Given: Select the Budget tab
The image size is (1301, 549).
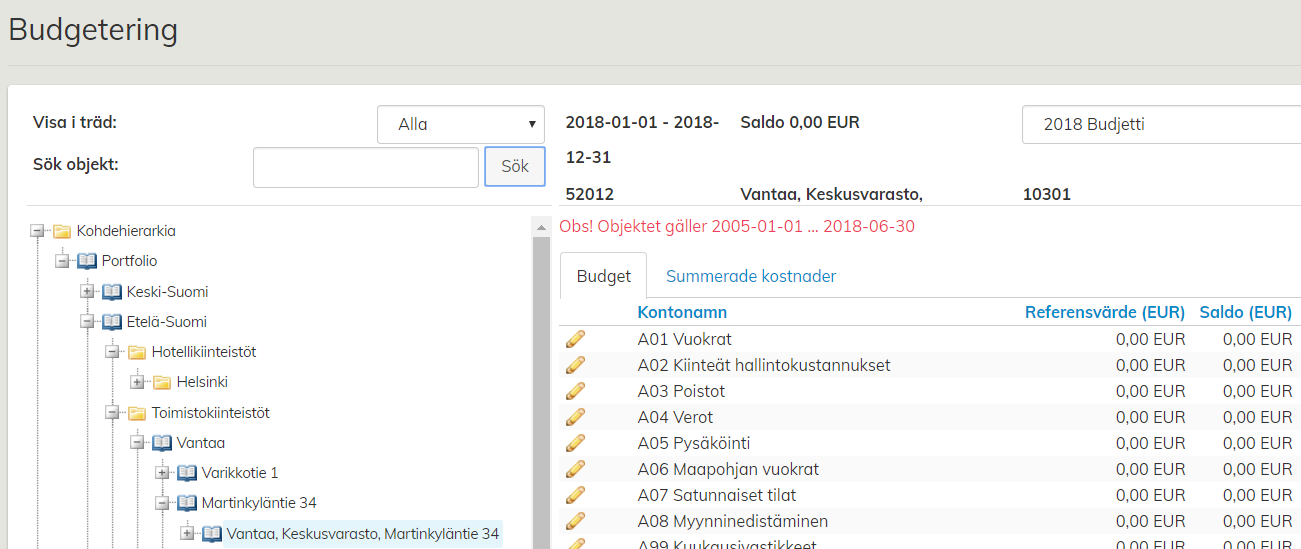Looking at the screenshot, I should tap(603, 276).
